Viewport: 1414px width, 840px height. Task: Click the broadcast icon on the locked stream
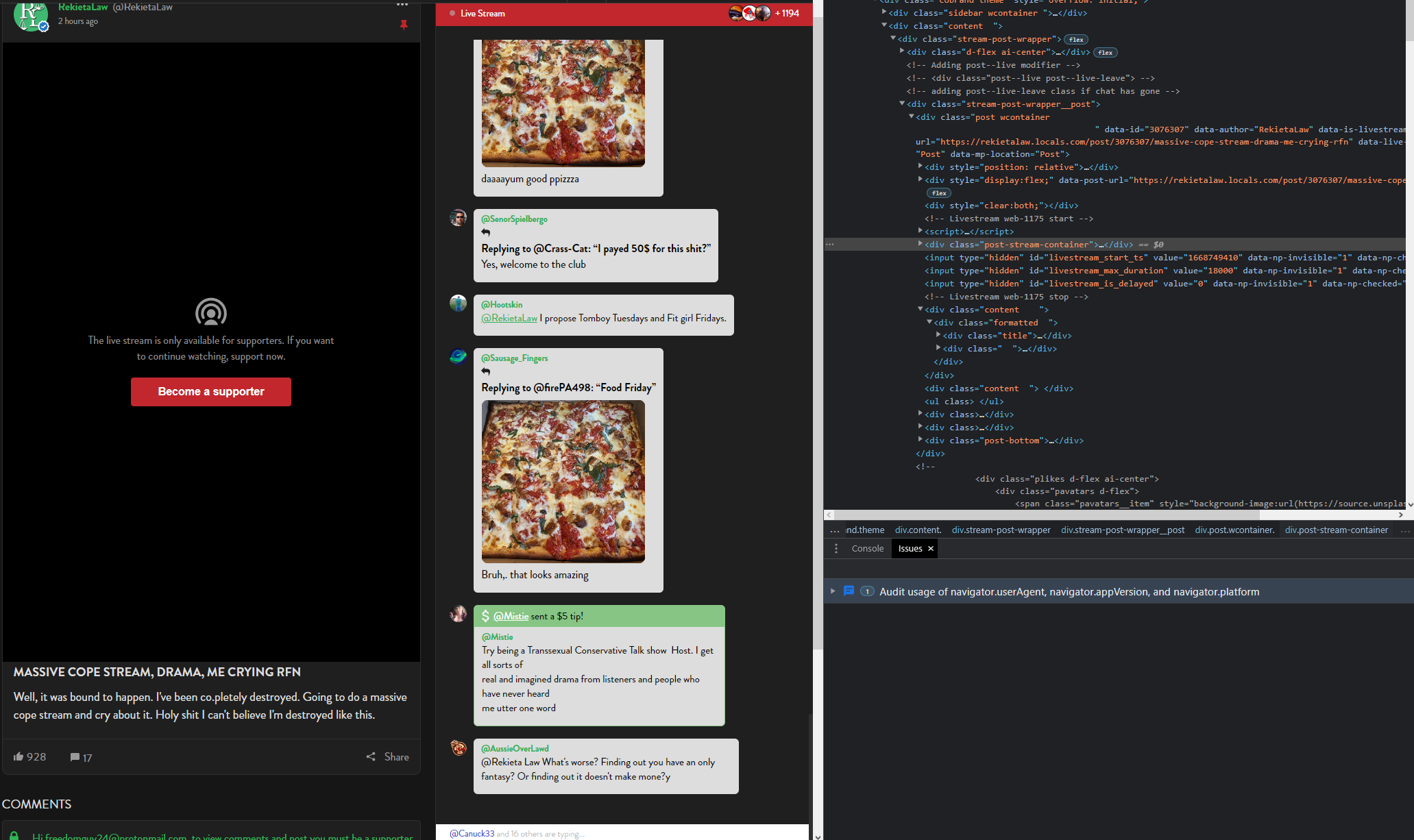[211, 312]
